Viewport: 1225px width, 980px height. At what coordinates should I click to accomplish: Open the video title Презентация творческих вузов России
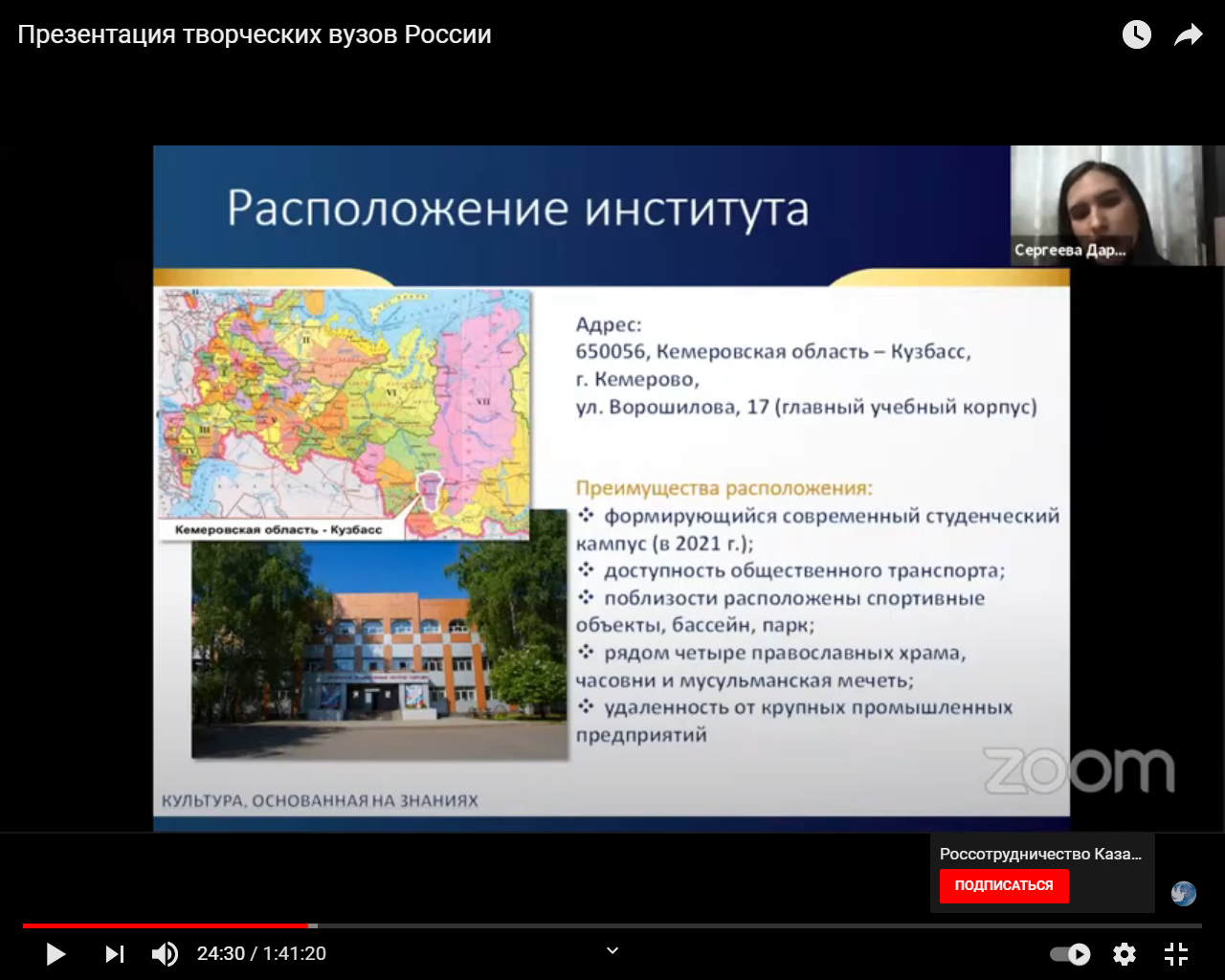coord(255,34)
